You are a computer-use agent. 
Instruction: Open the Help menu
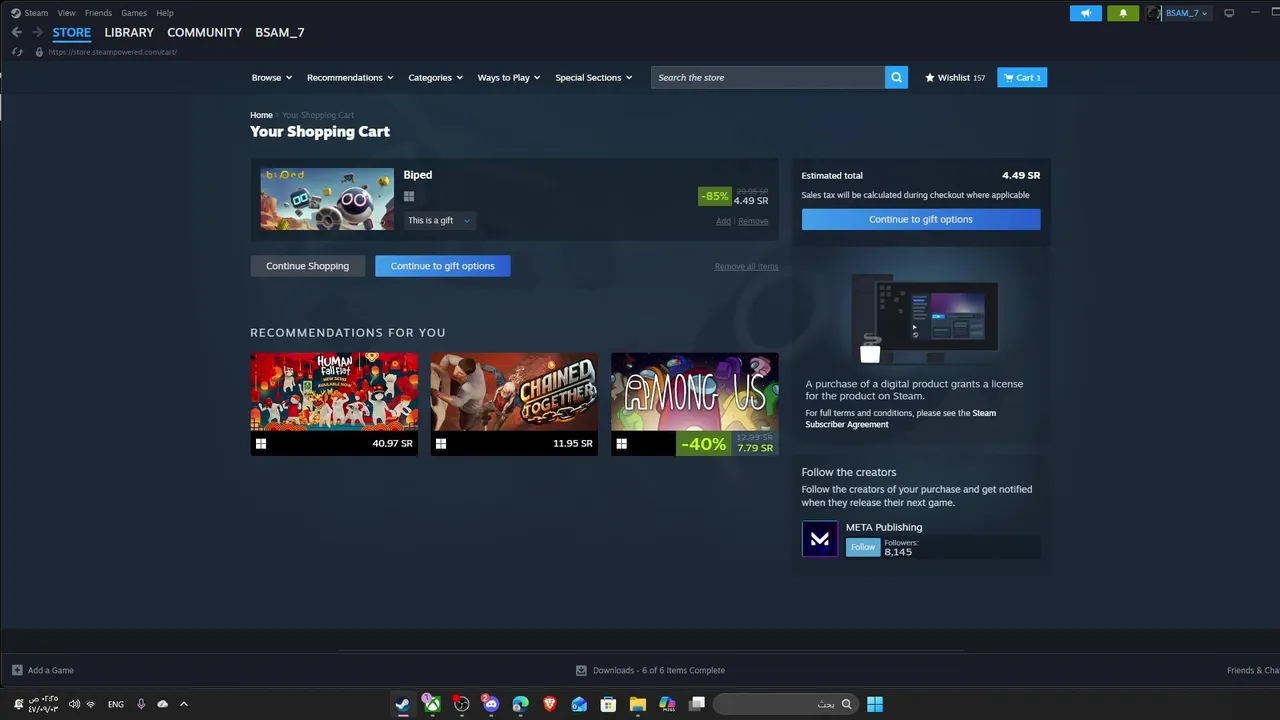tap(165, 13)
